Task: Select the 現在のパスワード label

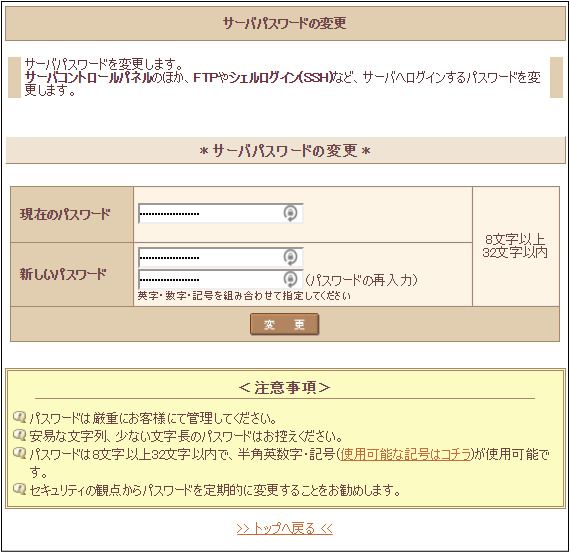Action: tap(65, 214)
